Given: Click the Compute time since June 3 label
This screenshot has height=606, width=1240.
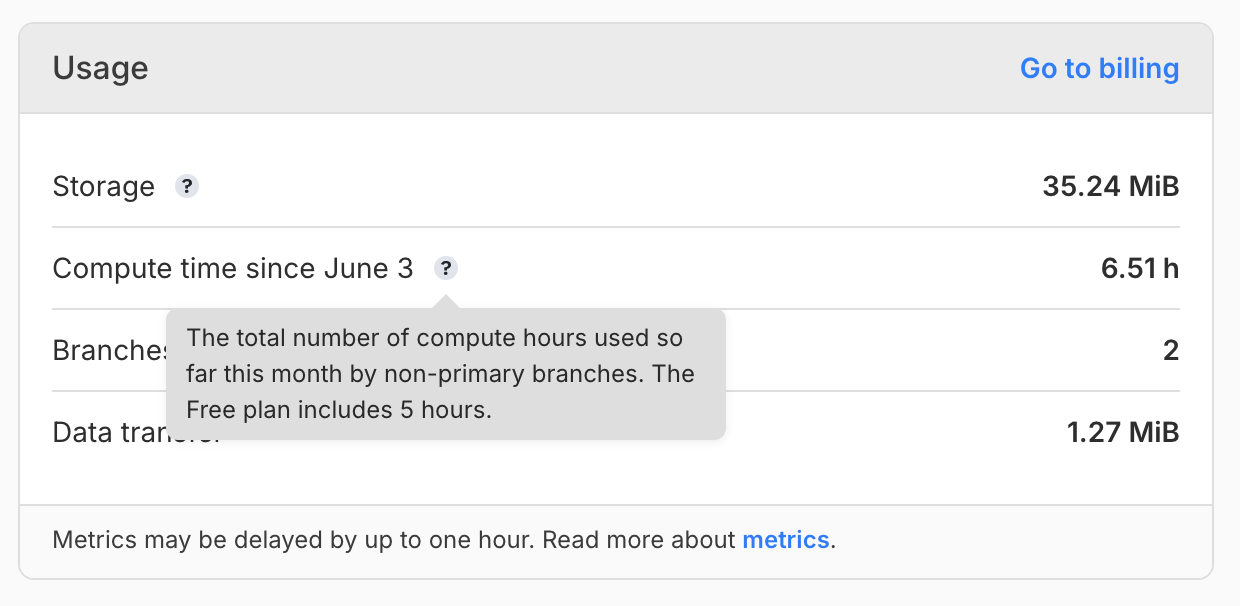Looking at the screenshot, I should click(232, 269).
